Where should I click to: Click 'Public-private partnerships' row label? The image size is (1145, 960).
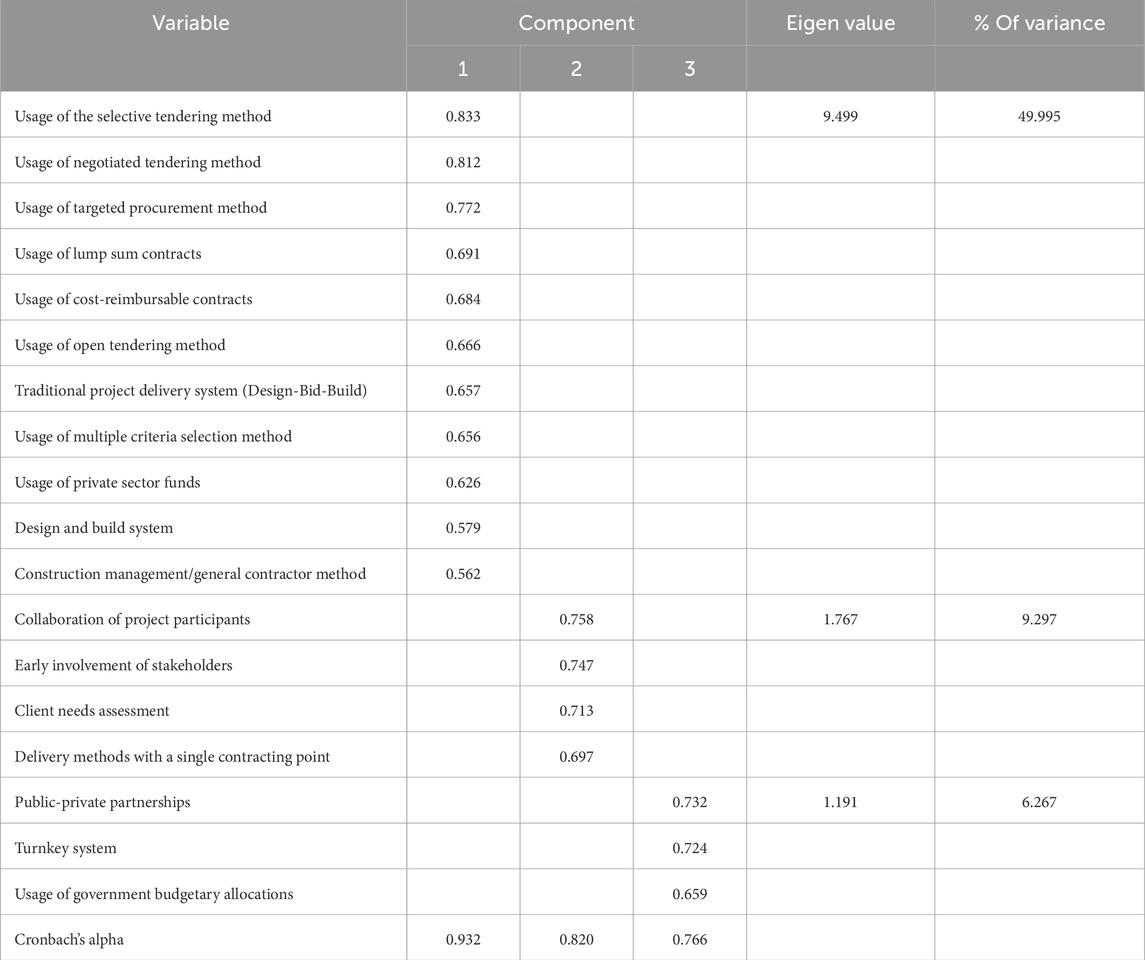(x=102, y=802)
